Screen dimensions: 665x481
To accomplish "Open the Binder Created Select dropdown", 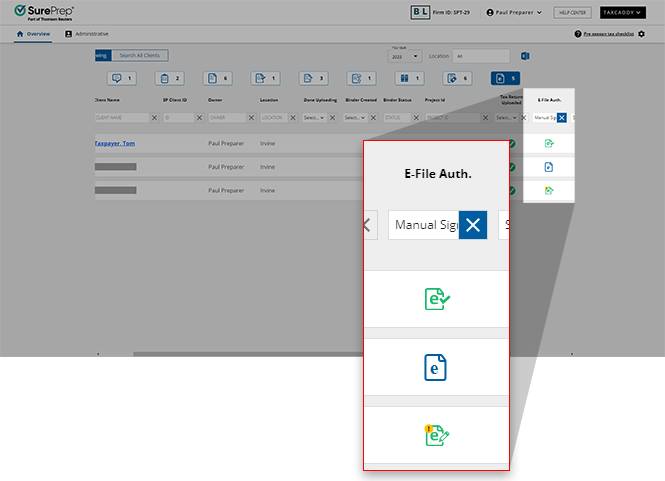I will tap(355, 118).
